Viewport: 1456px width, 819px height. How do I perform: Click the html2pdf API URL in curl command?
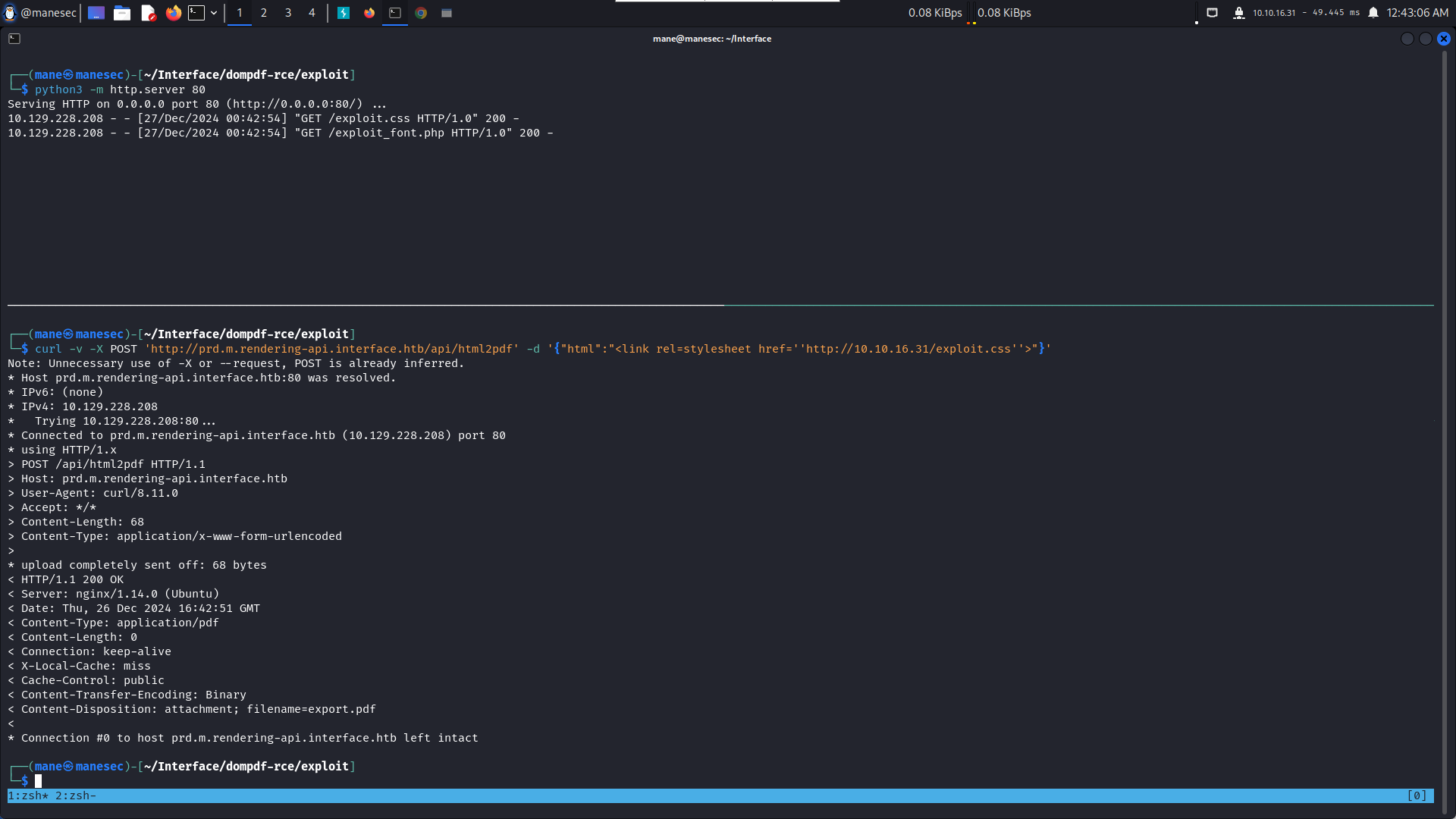tap(332, 349)
